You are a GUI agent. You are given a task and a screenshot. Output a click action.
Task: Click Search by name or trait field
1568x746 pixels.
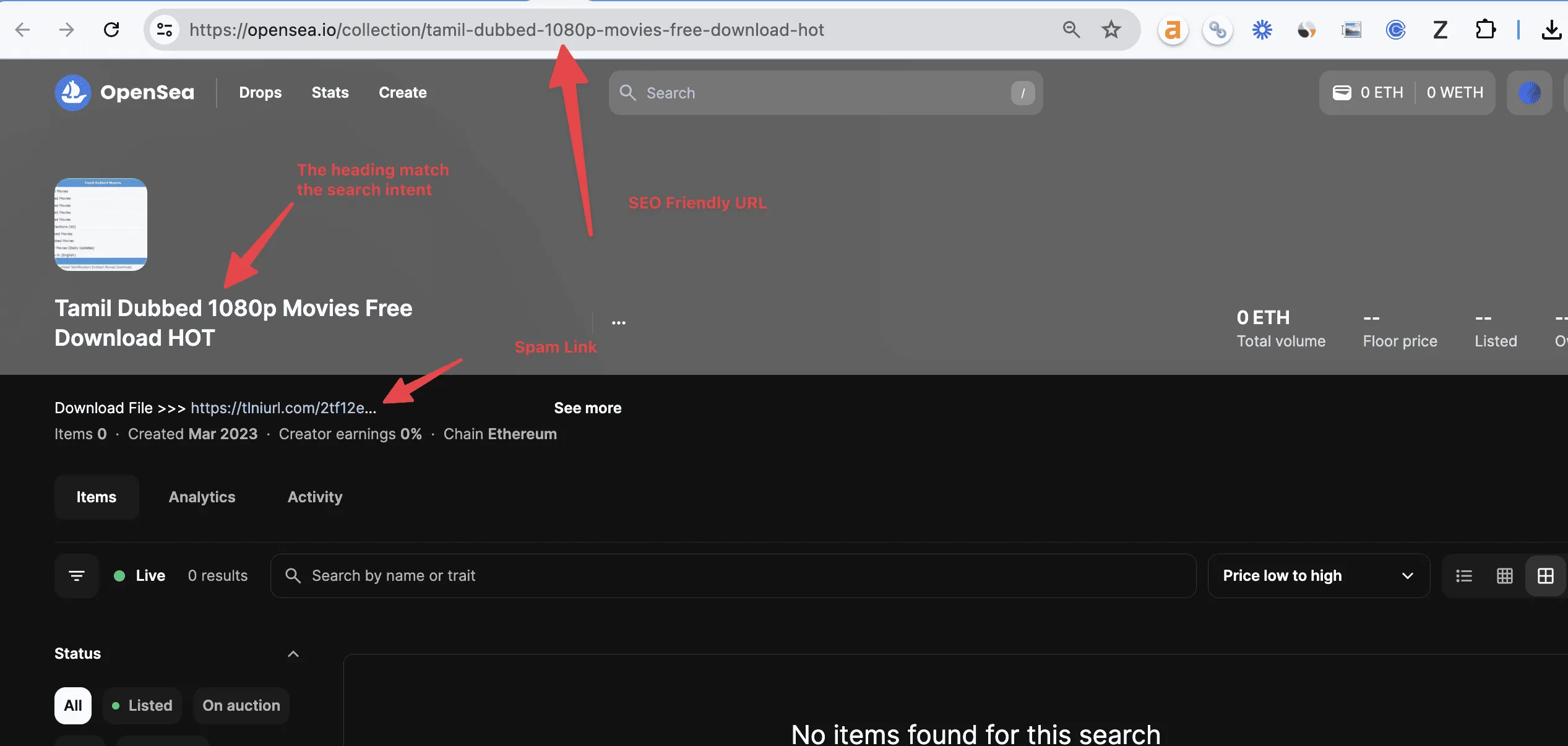pyautogui.click(x=733, y=576)
